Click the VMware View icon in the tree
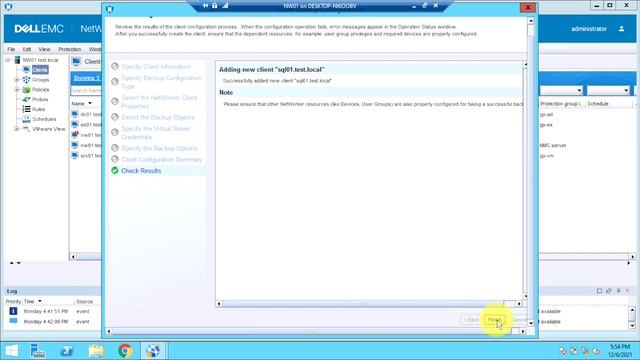640x360 pixels. (x=27, y=129)
